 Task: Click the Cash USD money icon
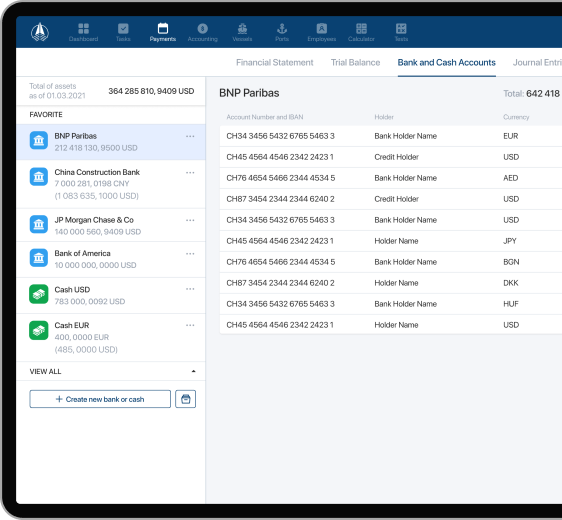[x=39, y=294]
